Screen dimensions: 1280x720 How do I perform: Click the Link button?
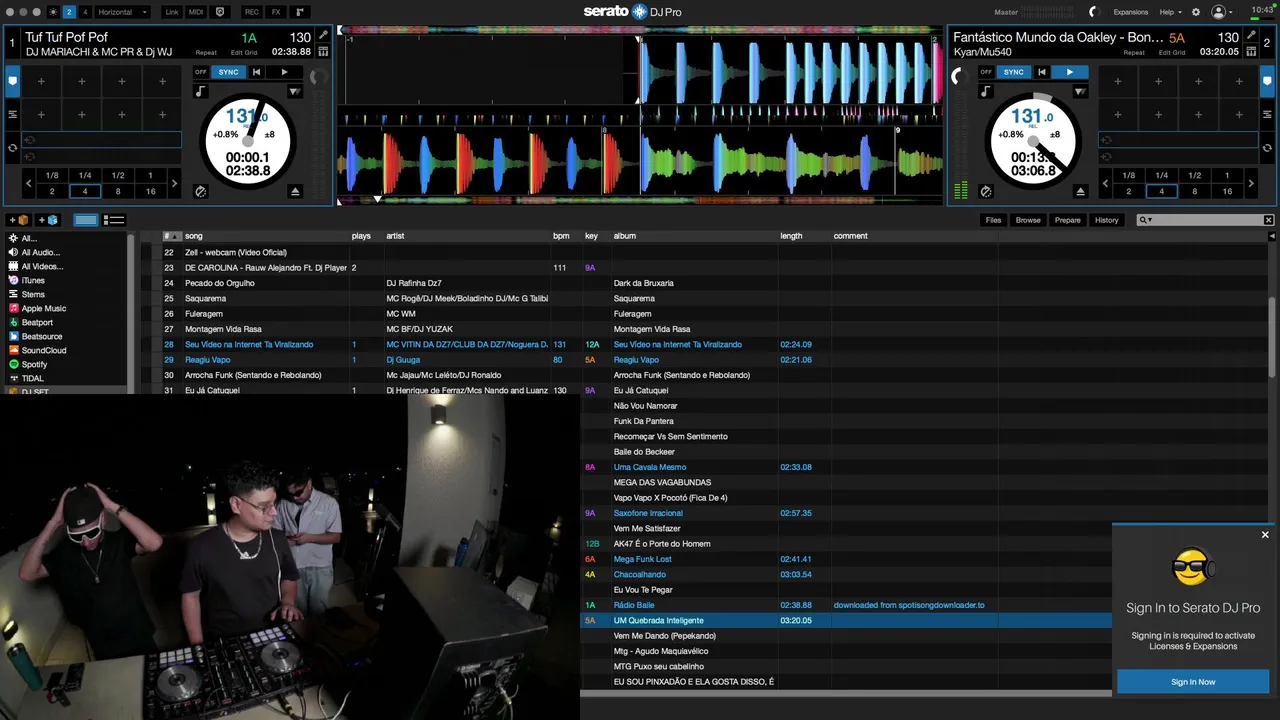click(x=171, y=12)
